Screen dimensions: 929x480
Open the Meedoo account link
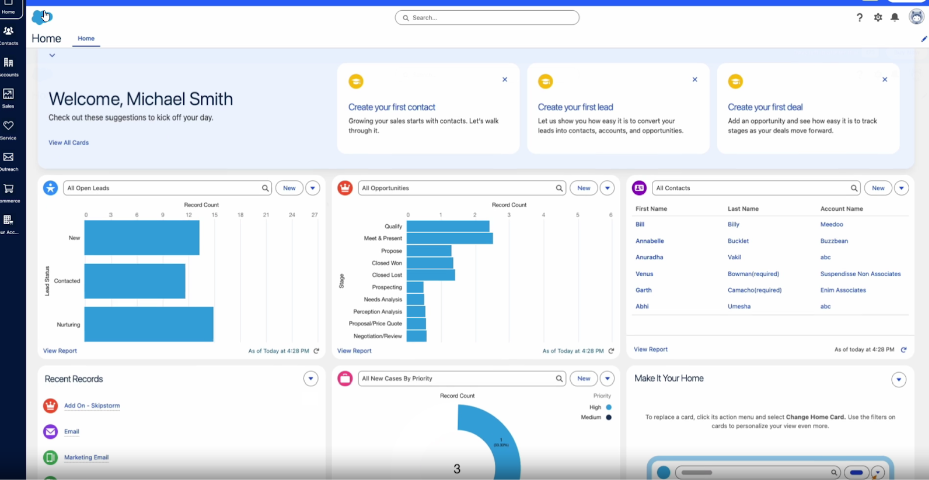coord(831,225)
